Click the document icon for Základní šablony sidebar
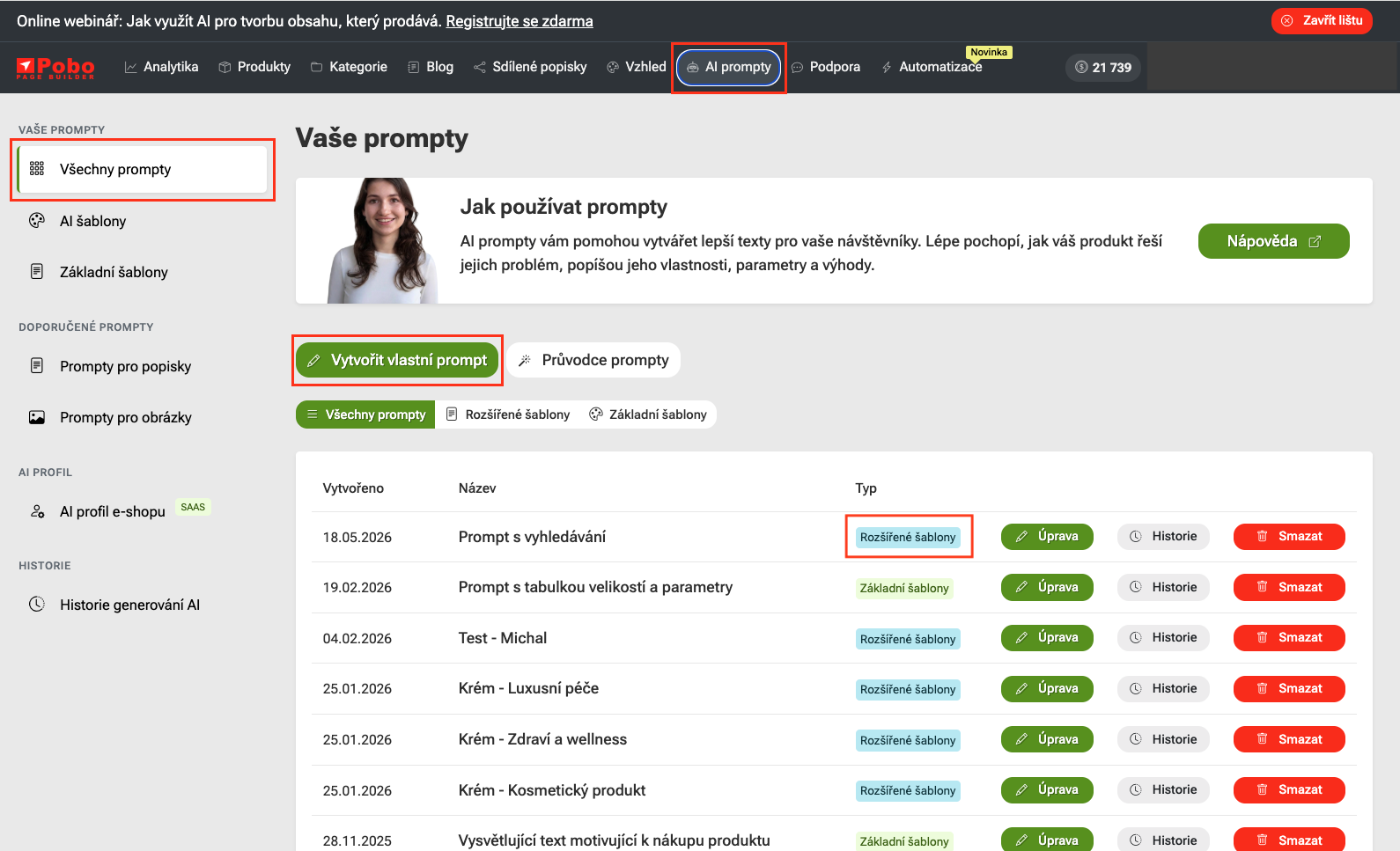The image size is (1400, 851). coord(37,272)
